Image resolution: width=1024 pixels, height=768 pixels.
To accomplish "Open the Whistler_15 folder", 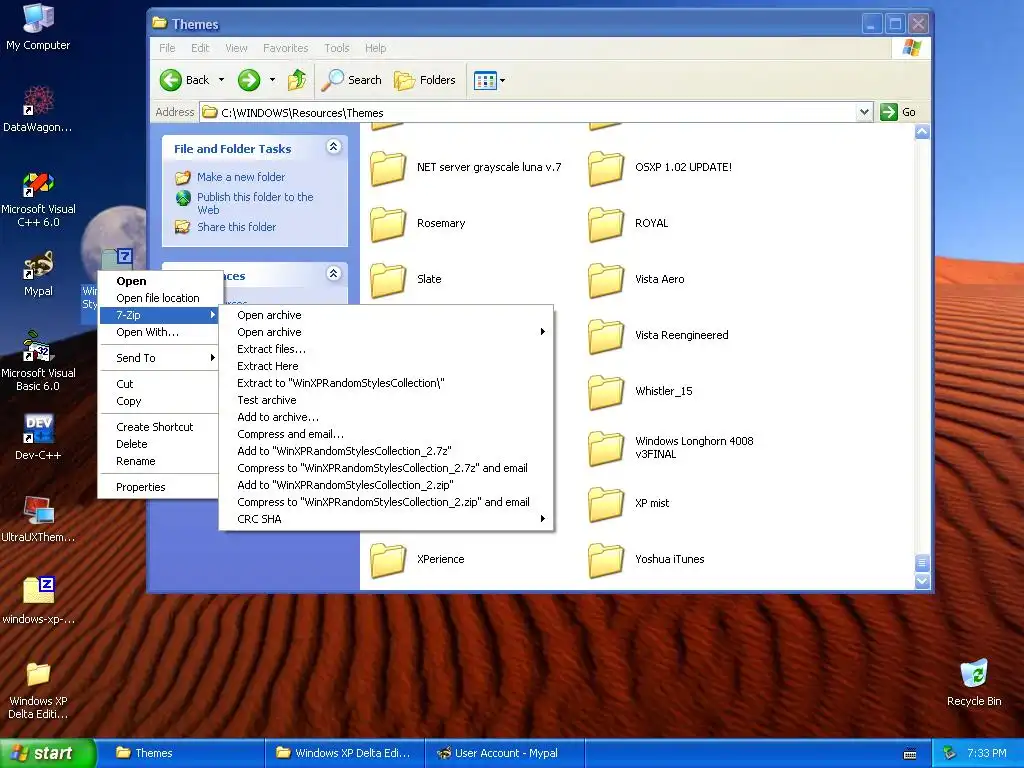I will coord(641,392).
